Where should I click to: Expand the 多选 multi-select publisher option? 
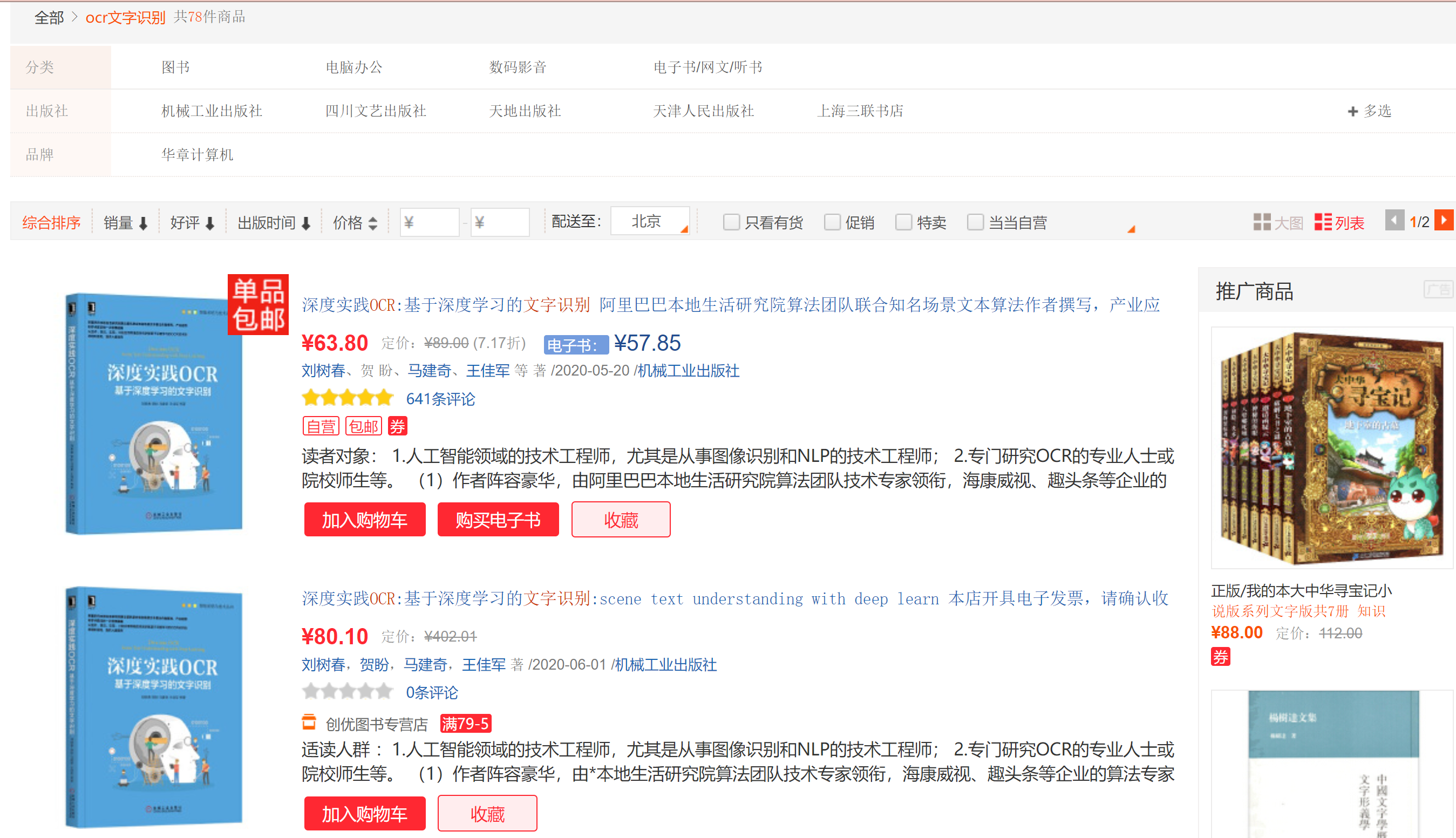point(1369,111)
